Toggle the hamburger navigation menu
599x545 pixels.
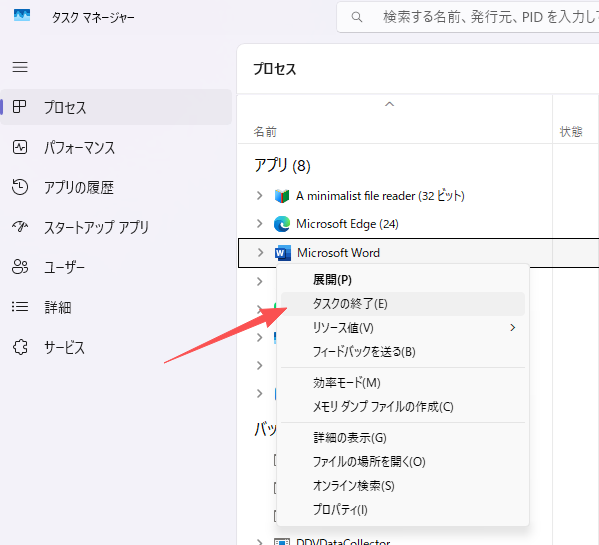coord(20,67)
